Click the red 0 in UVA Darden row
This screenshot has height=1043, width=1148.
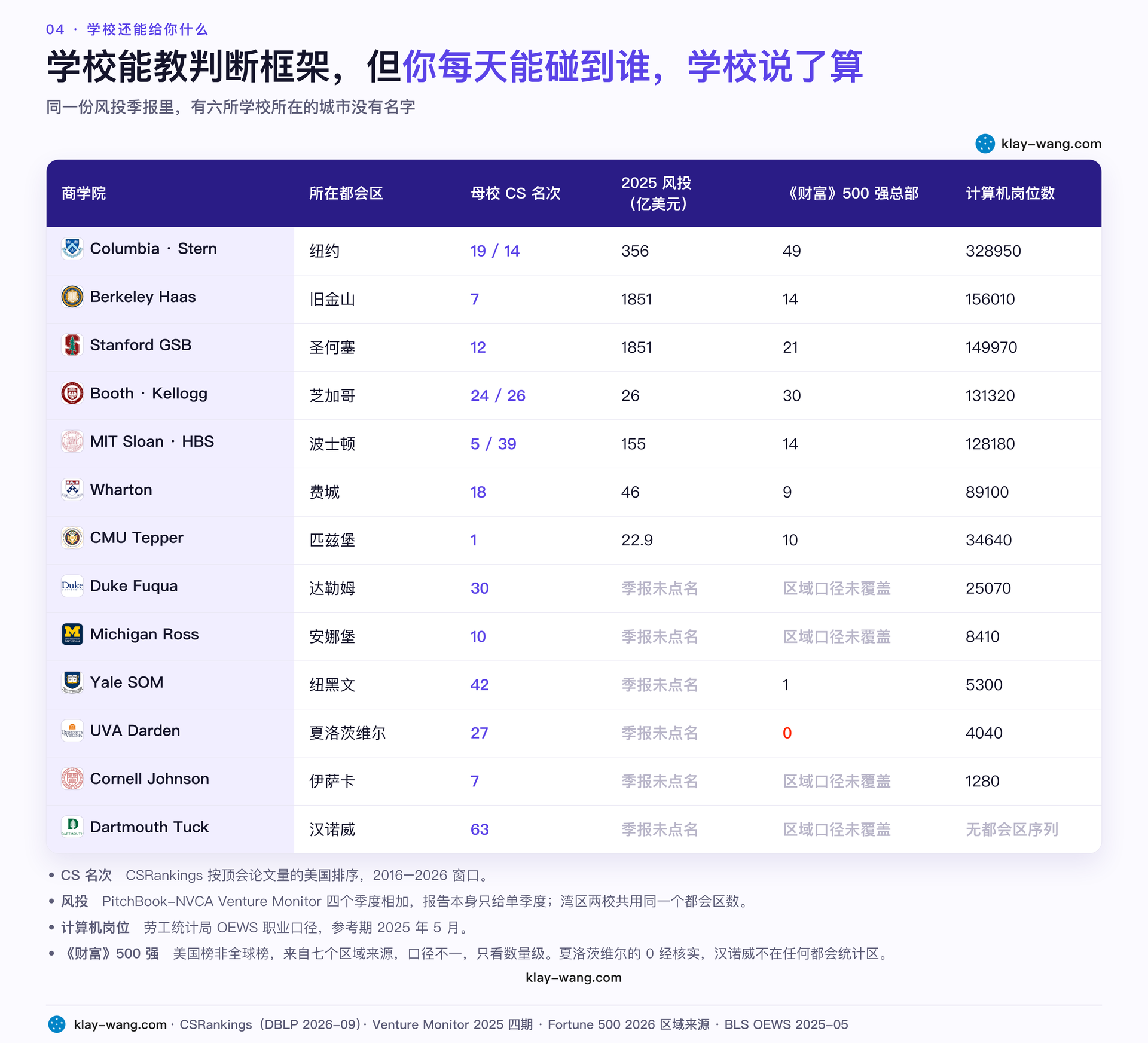tap(787, 733)
